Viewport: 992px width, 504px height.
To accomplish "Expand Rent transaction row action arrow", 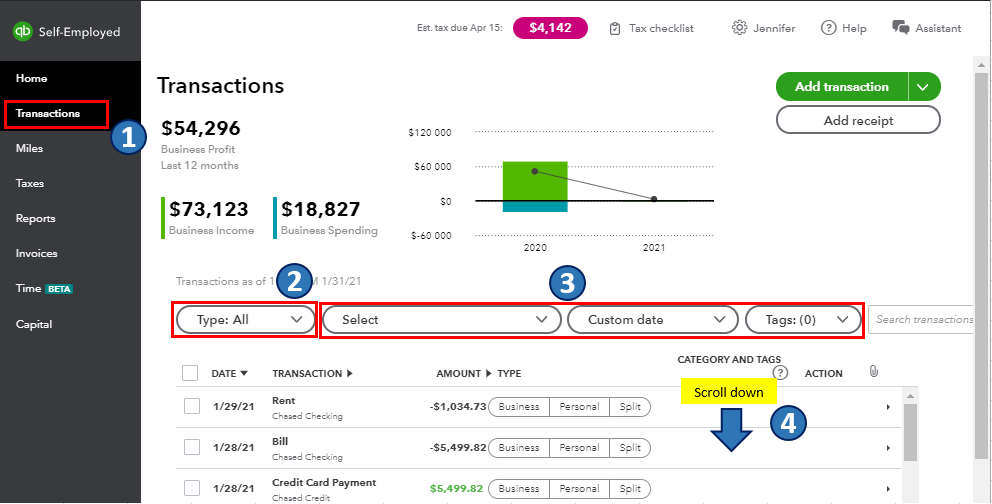I will pos(888,407).
